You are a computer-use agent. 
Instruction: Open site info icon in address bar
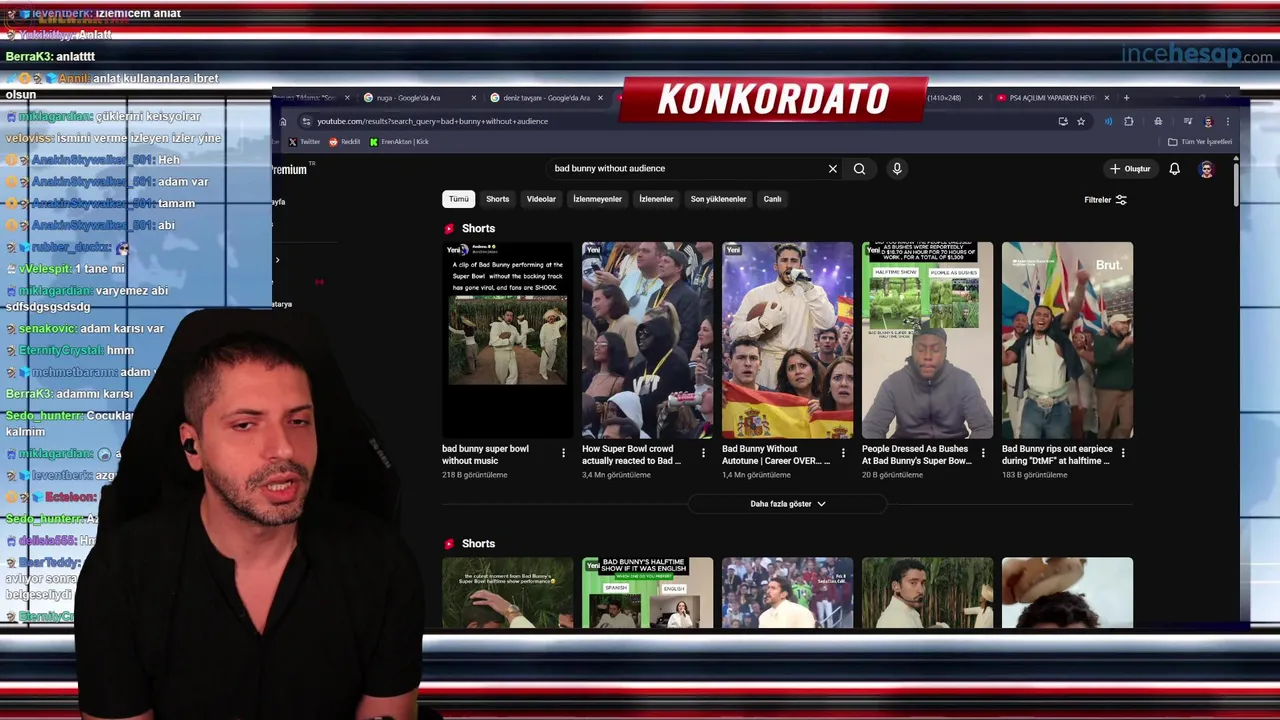click(306, 122)
